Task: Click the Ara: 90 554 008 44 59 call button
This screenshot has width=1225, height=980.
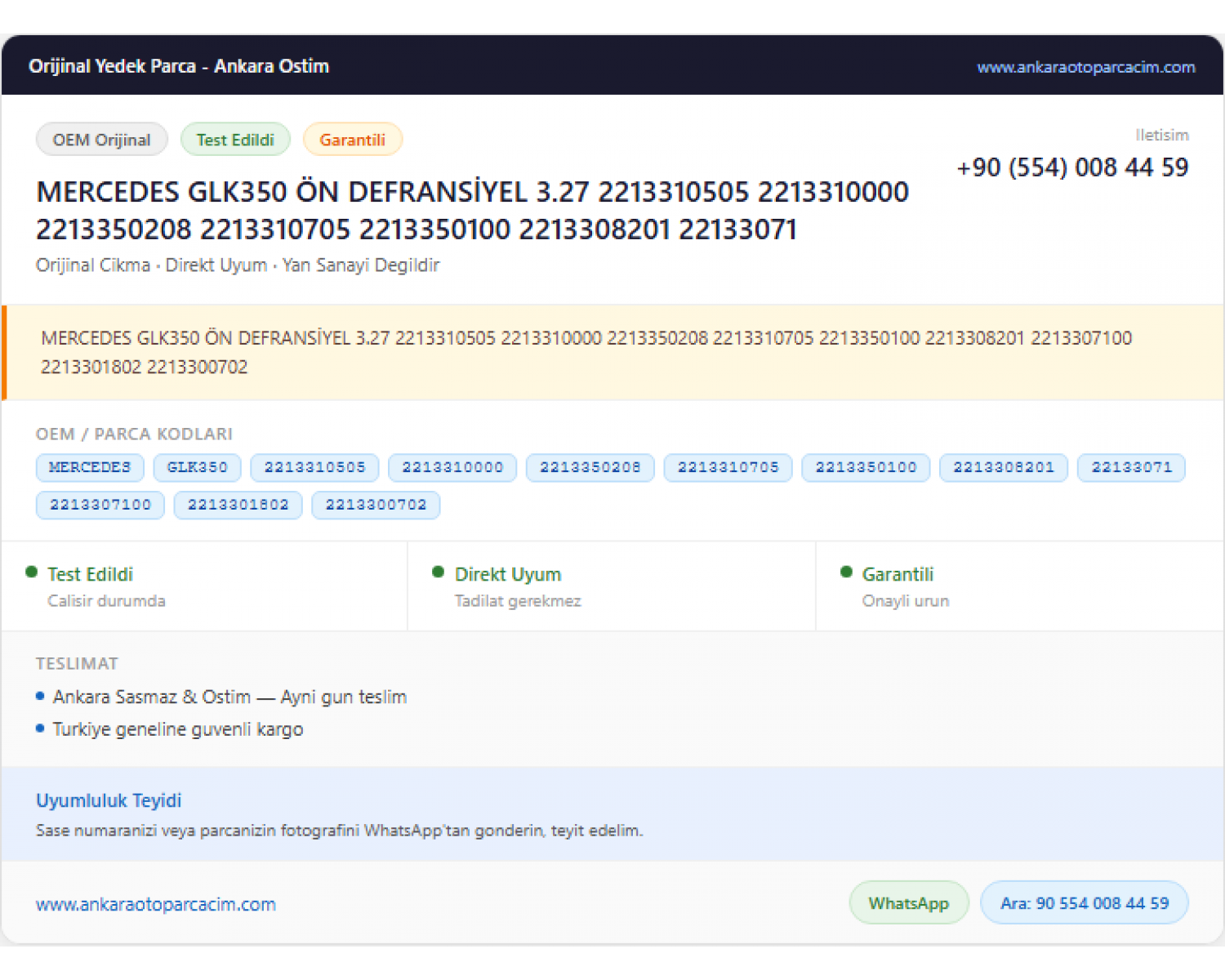Action: tap(1085, 902)
